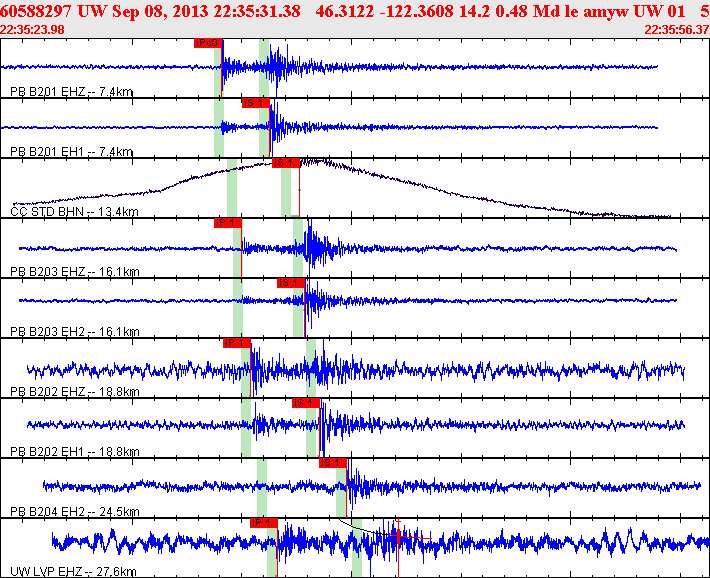Viewport: 710px width, 578px height.
Task: Select the UW LVP EHZ 27.6km channel label
Action: 72,572
